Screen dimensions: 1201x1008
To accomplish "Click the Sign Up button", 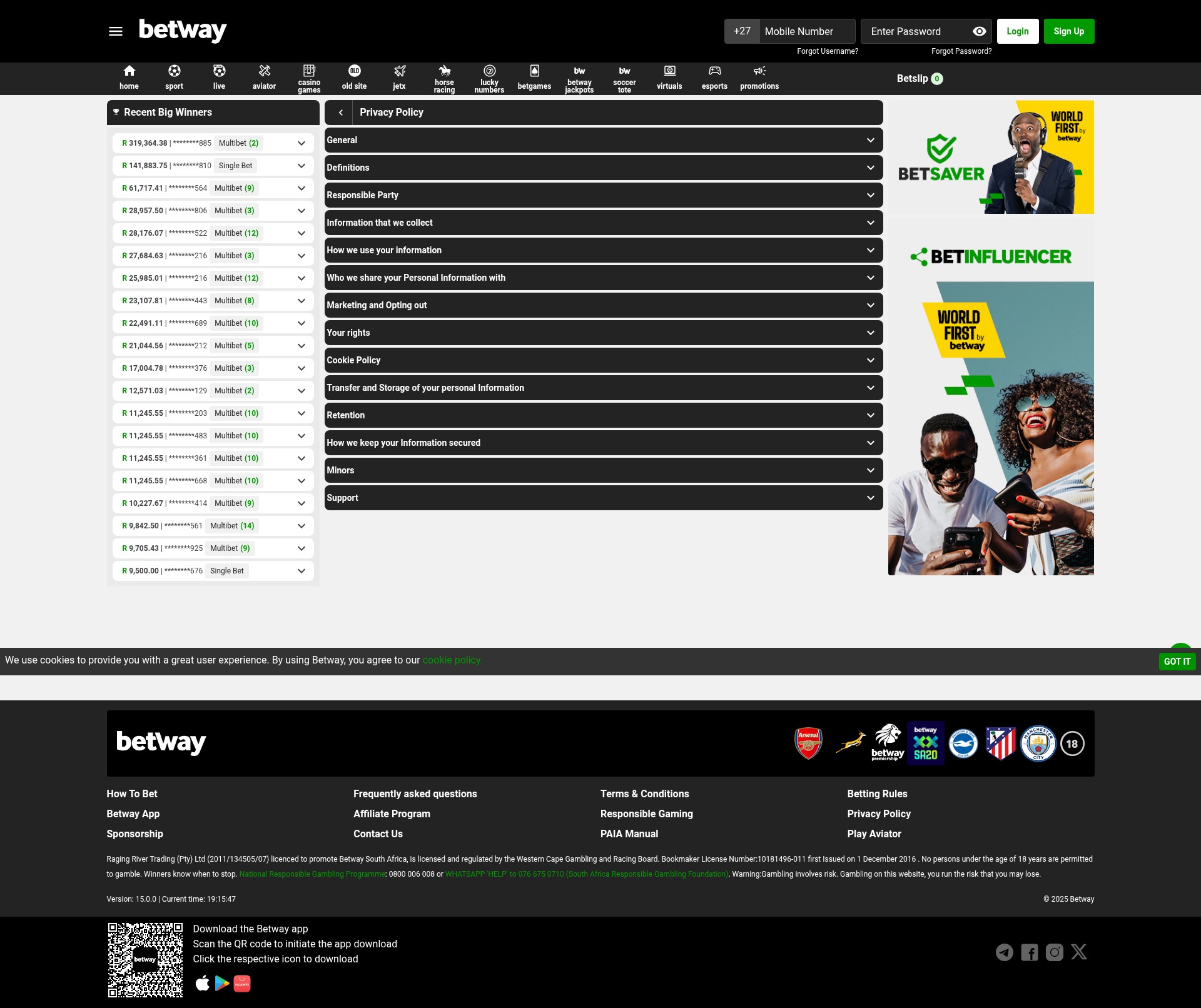I will [x=1069, y=31].
